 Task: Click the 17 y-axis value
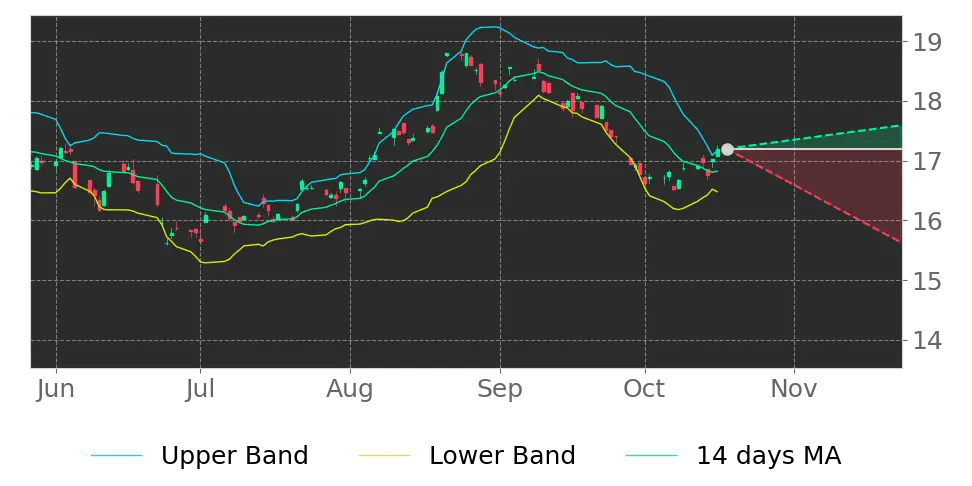pyautogui.click(x=925, y=162)
